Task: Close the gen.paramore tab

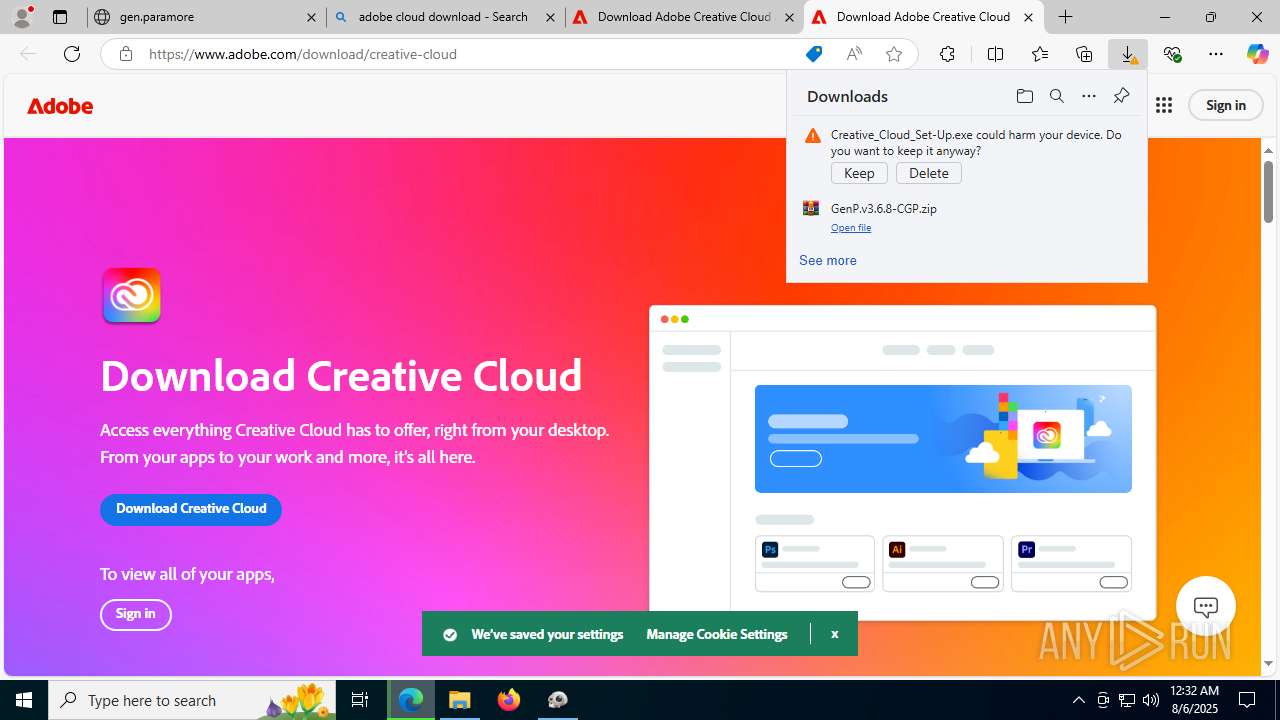Action: (x=311, y=17)
